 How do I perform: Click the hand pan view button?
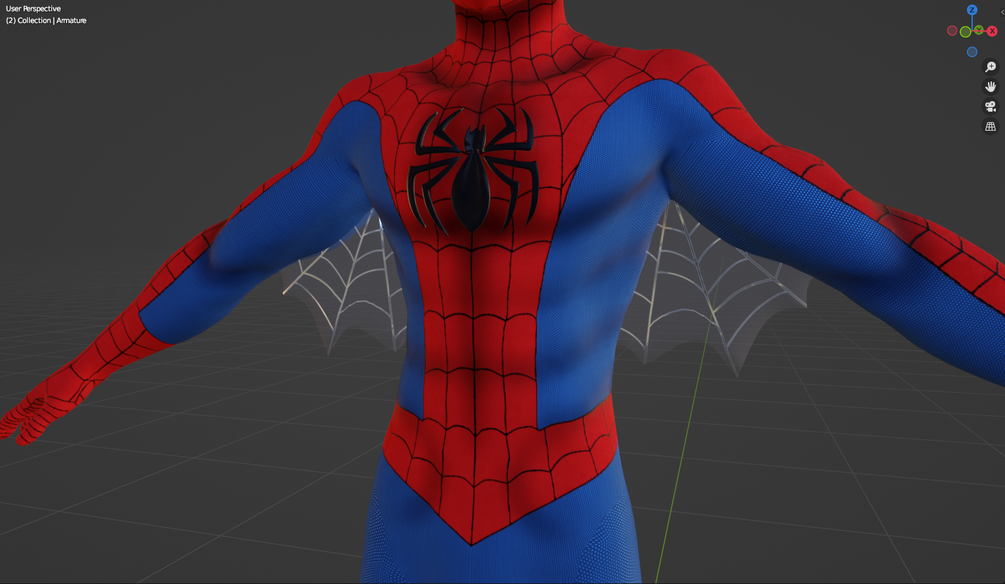tap(990, 87)
